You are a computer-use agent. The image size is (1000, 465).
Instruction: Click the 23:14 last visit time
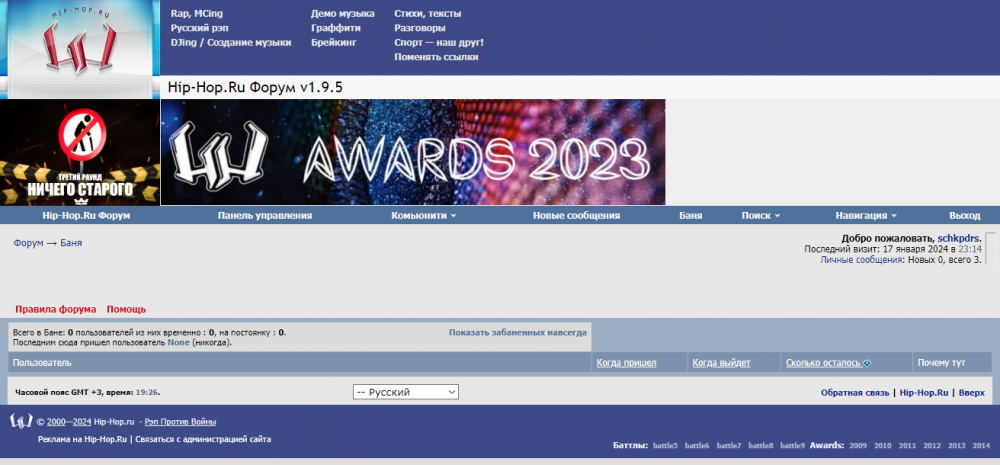pyautogui.click(x=971, y=249)
